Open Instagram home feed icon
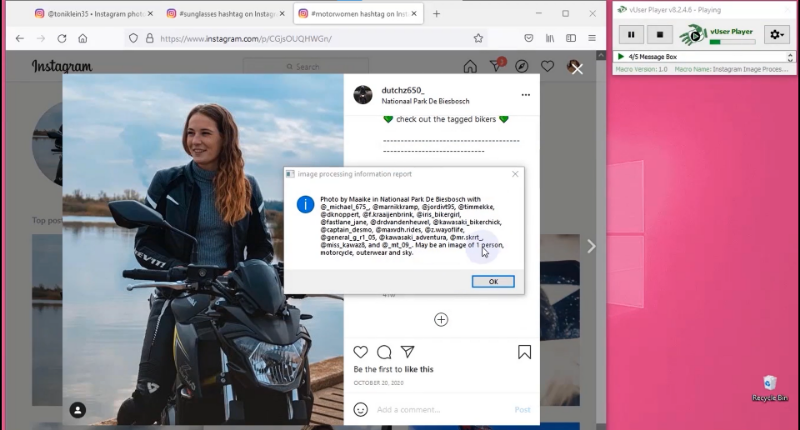The height and width of the screenshot is (430, 800). coord(470,66)
